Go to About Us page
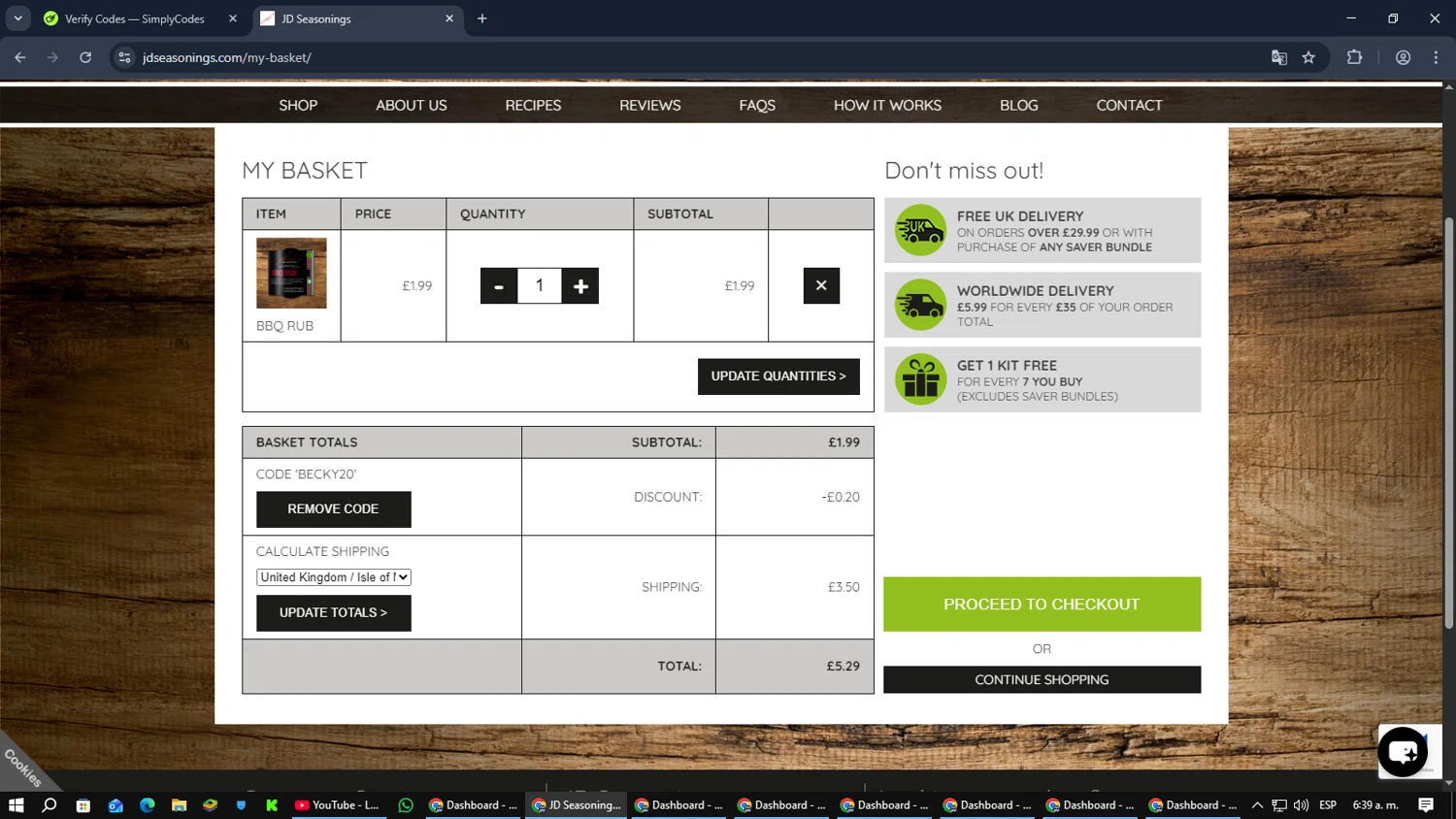This screenshot has width=1456, height=819. 412,105
